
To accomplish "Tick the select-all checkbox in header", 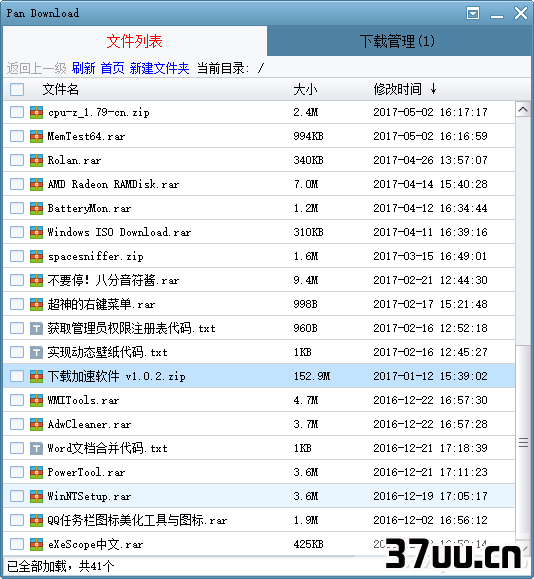I will 17,89.
